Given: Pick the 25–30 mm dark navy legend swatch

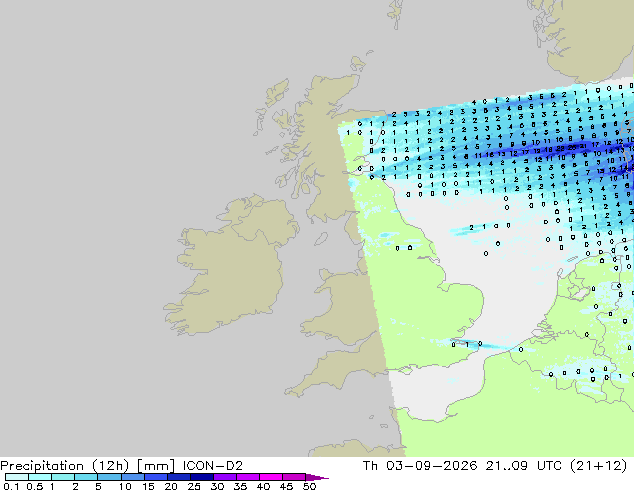Looking at the screenshot, I should tap(202, 477).
